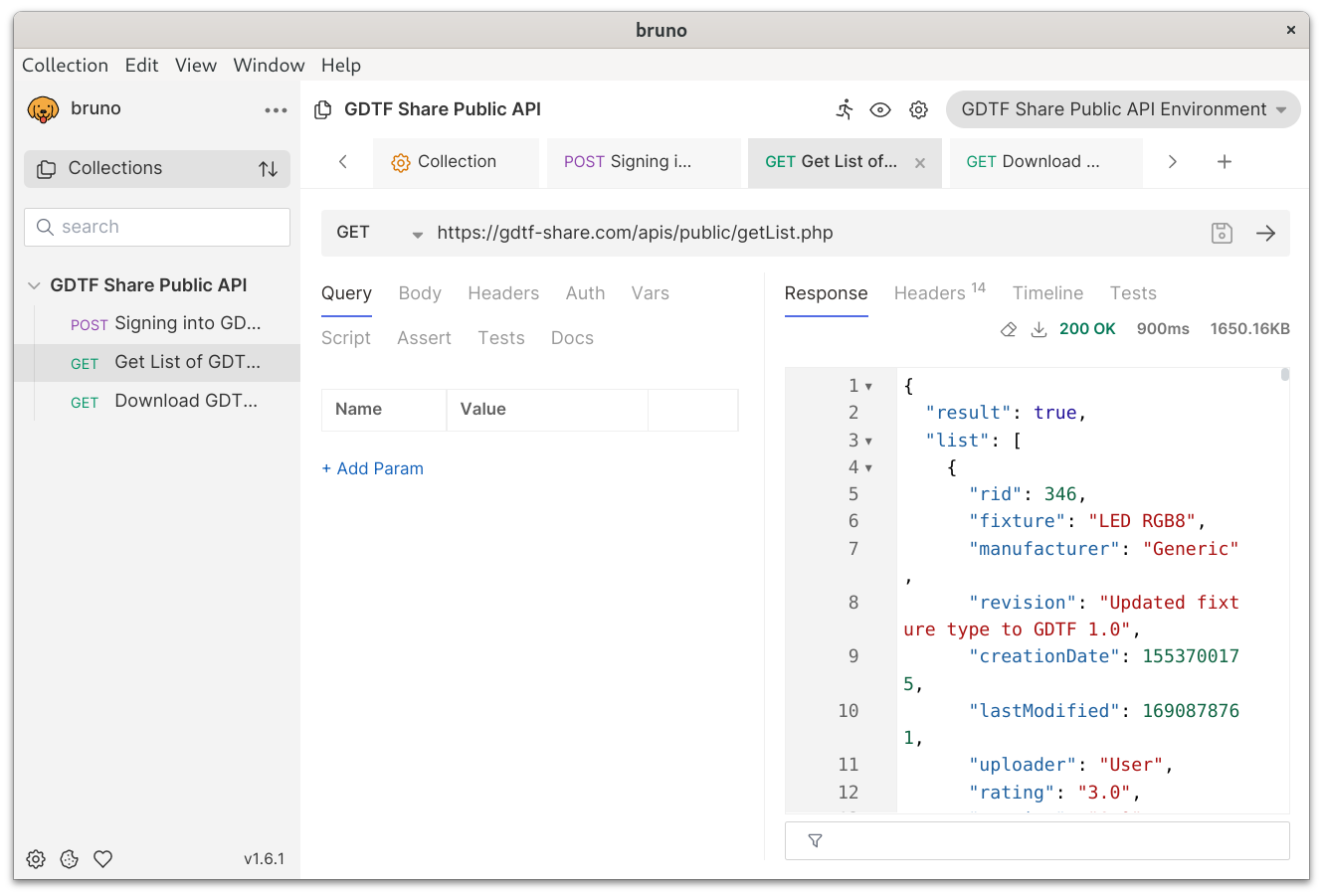Screen dimensions: 1323x896
Task: Click the "LED RGB8" fixture value
Action: tap(1141, 521)
